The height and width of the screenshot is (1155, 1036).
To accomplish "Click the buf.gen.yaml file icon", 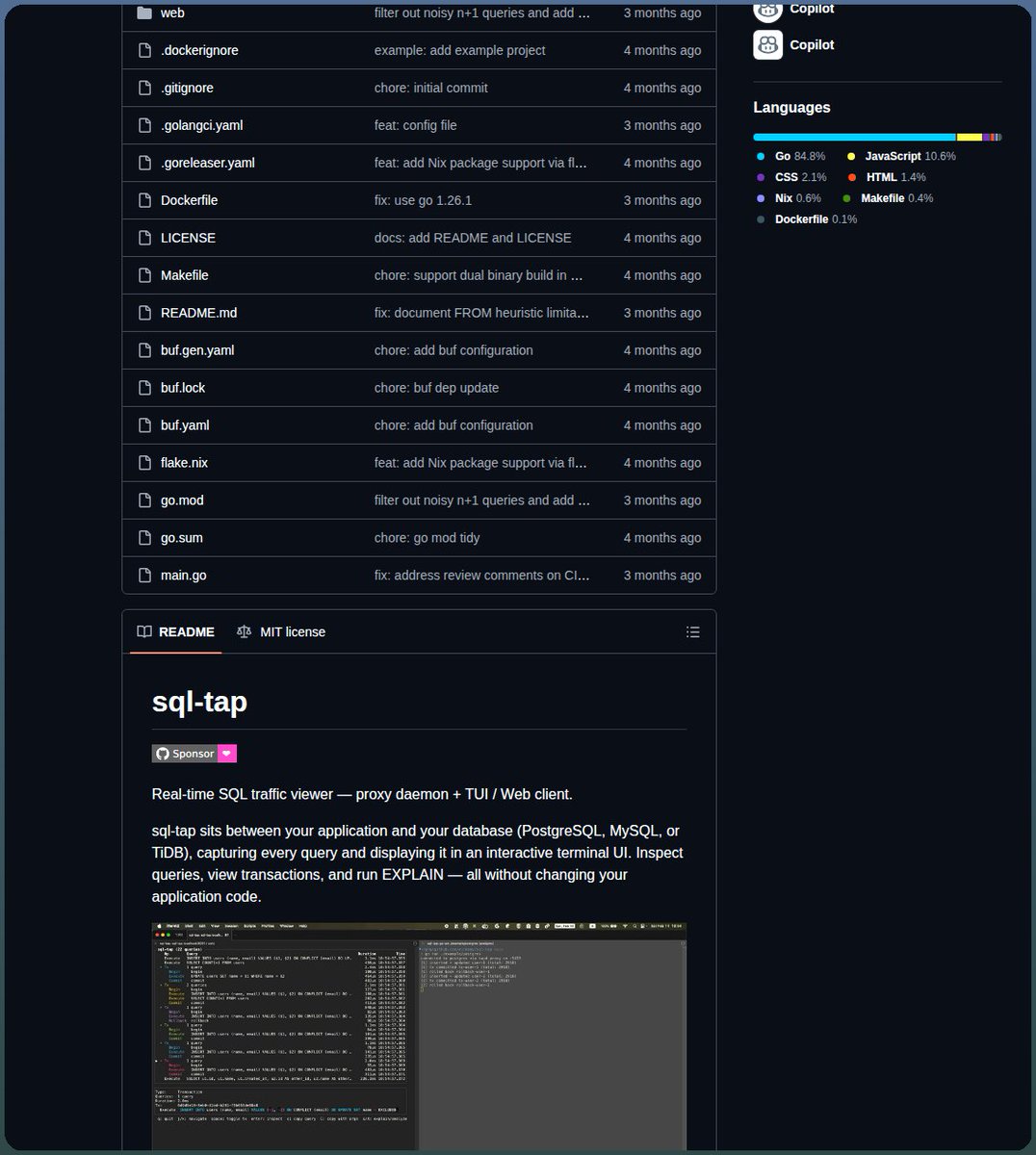I will pos(144,350).
